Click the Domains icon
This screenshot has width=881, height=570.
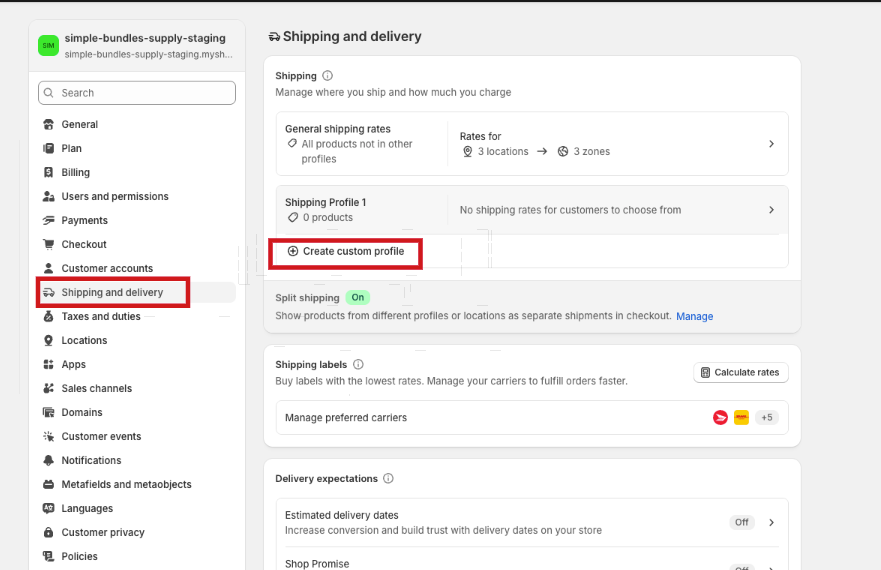[x=48, y=413]
